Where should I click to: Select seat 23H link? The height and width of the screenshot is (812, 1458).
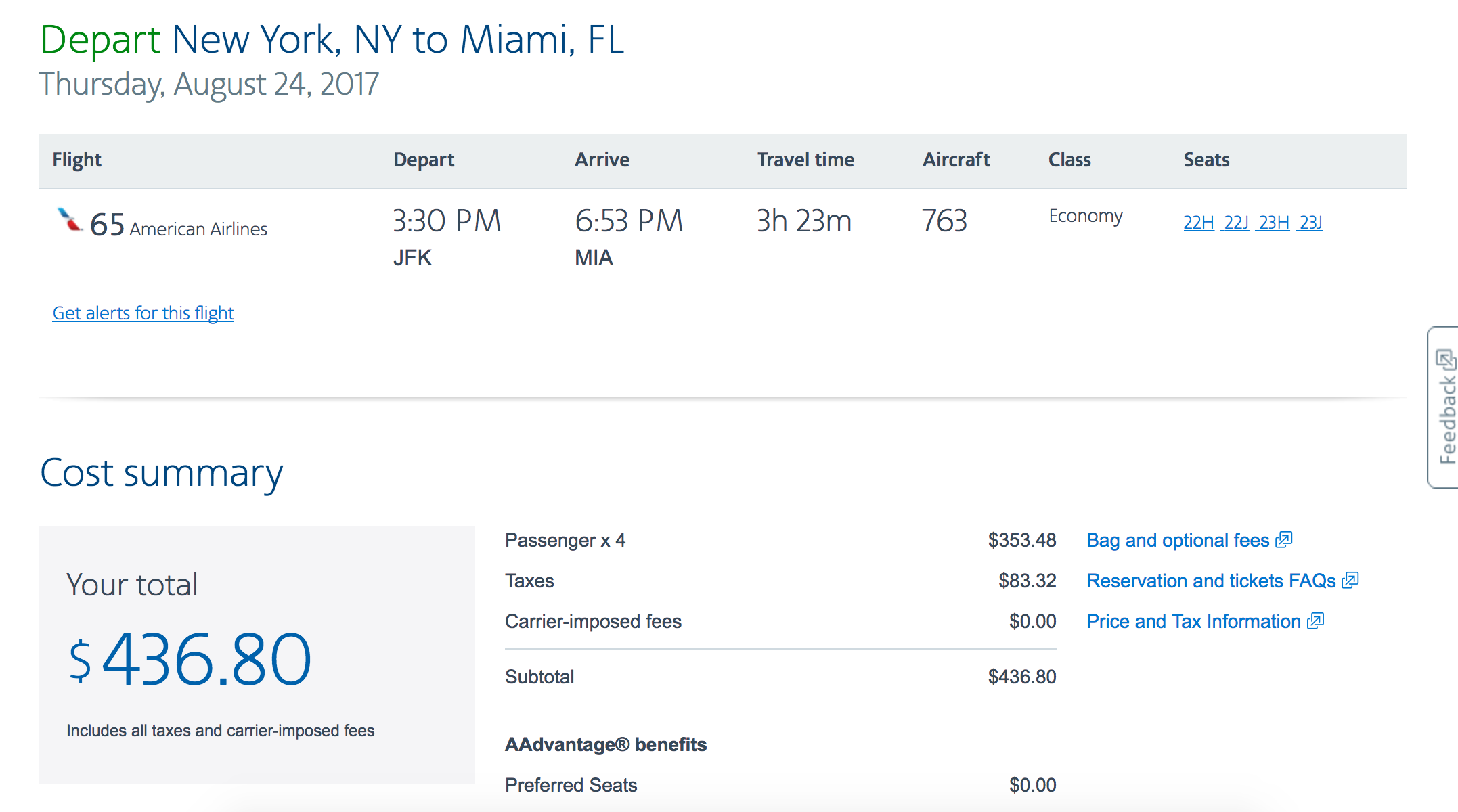coord(1274,223)
